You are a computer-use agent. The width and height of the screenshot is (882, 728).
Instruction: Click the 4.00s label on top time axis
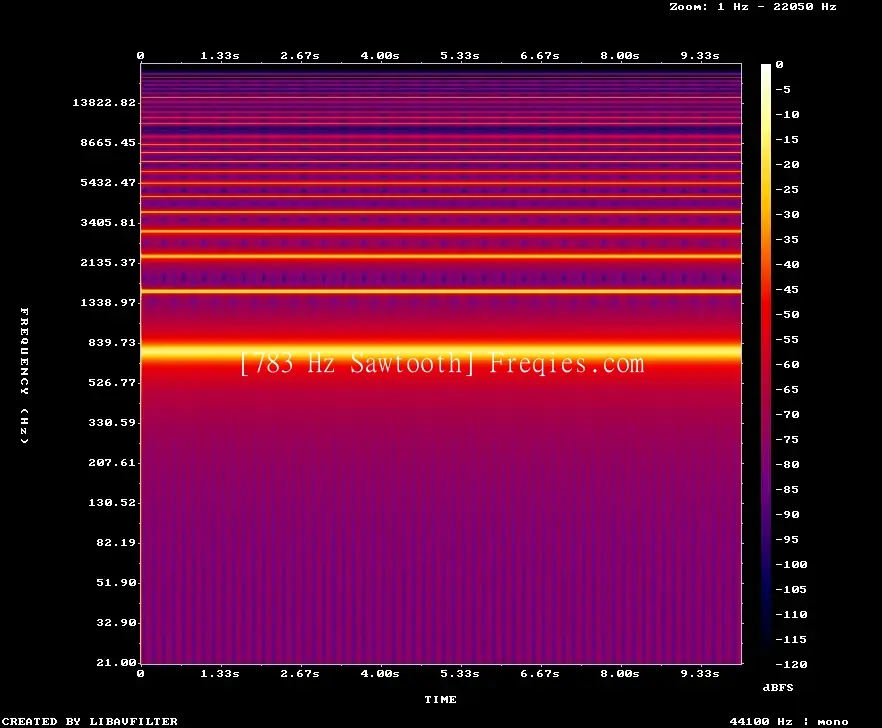[380, 56]
